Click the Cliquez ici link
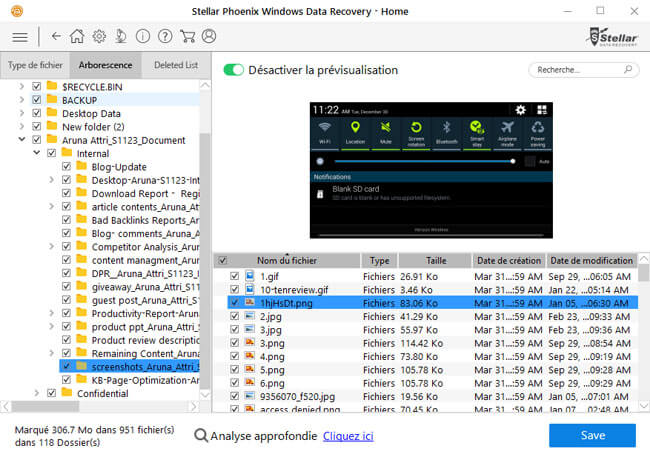 (x=348, y=436)
